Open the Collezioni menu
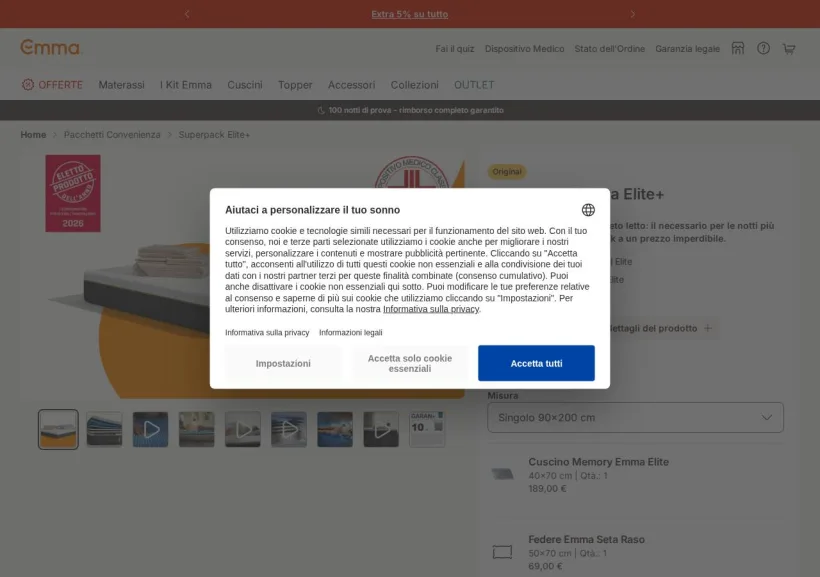The height and width of the screenshot is (577, 820). (414, 85)
